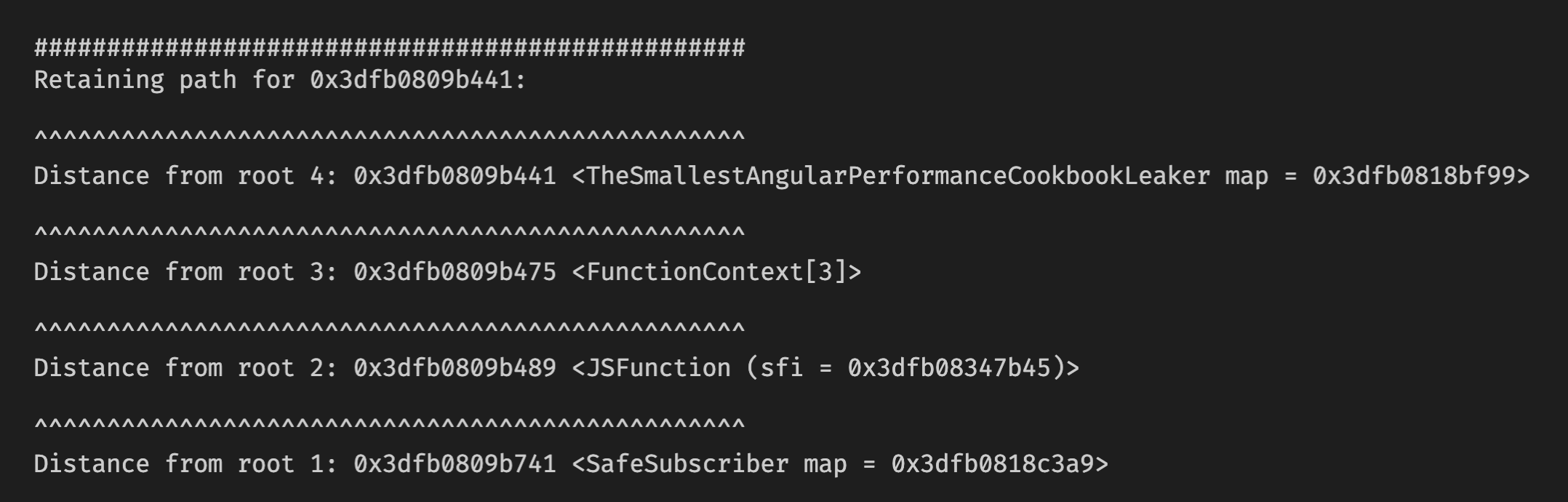This screenshot has width=1568, height=502.
Task: Click the caret separator above the FunctionContext line
Action: (x=389, y=234)
